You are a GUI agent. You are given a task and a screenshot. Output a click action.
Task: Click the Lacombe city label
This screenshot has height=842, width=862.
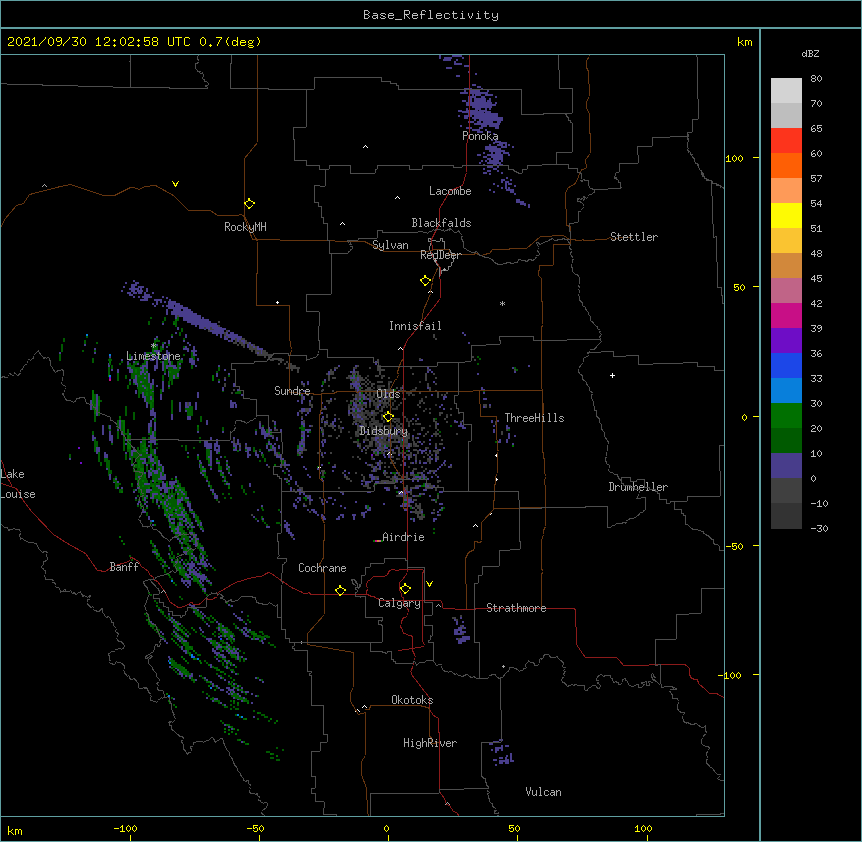[x=450, y=191]
